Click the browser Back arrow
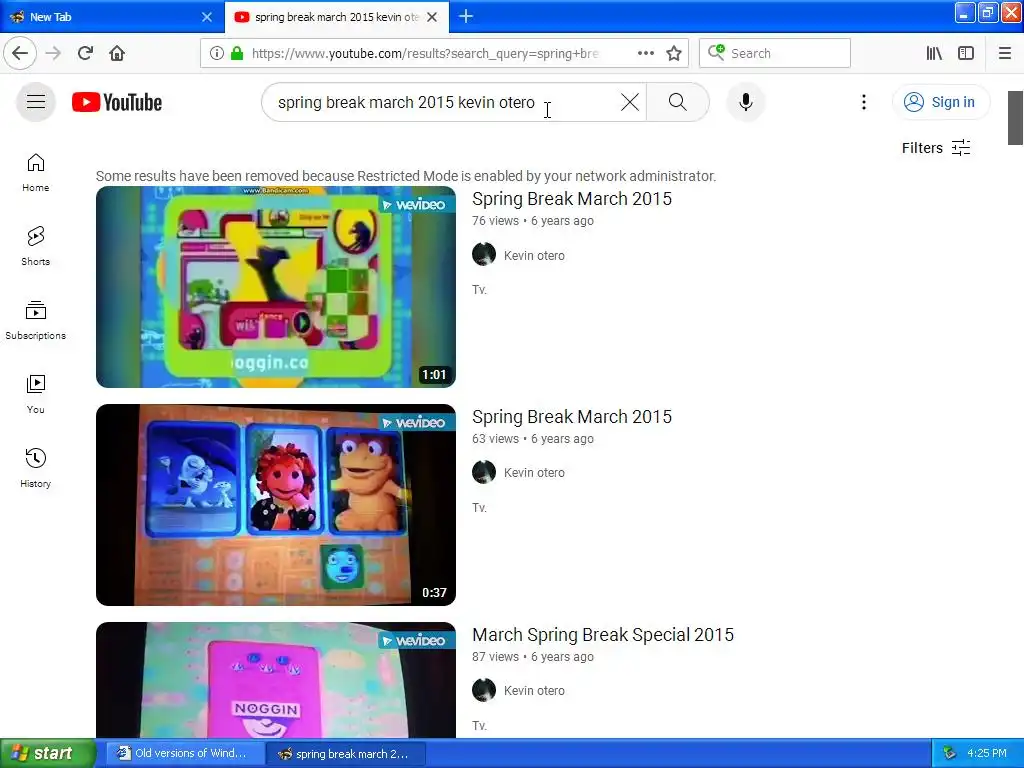Screen dimensions: 1024x768 [x=20, y=53]
